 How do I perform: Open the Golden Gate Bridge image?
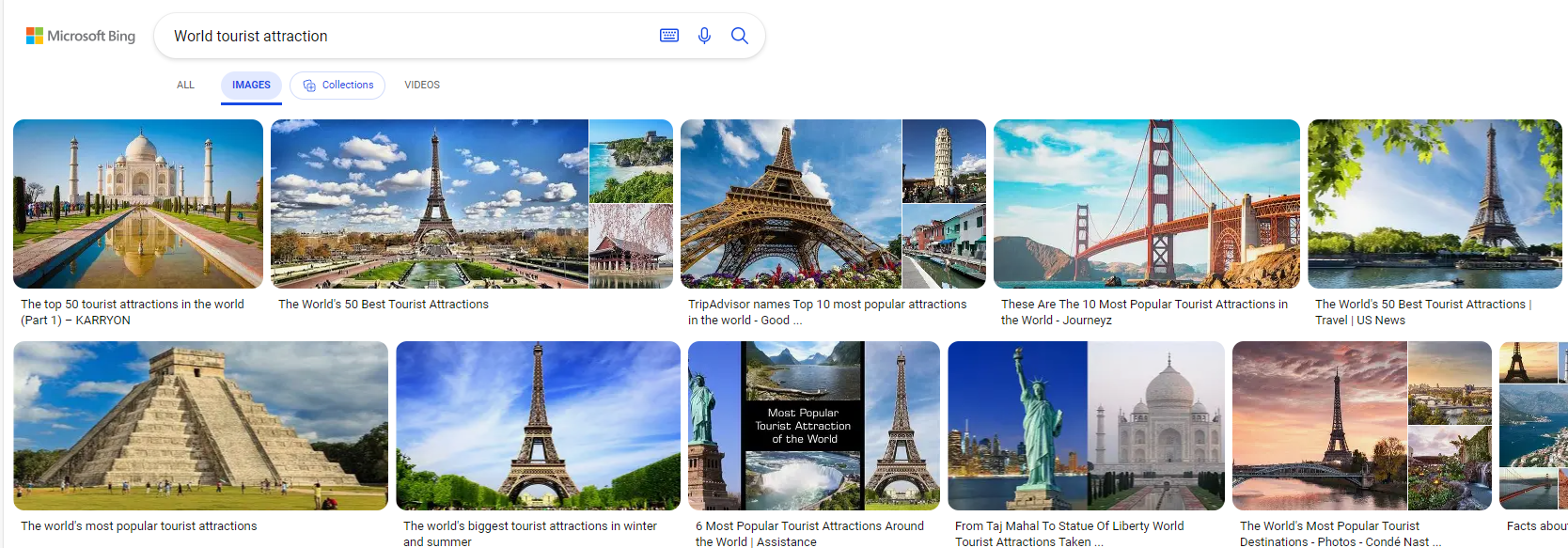1146,203
